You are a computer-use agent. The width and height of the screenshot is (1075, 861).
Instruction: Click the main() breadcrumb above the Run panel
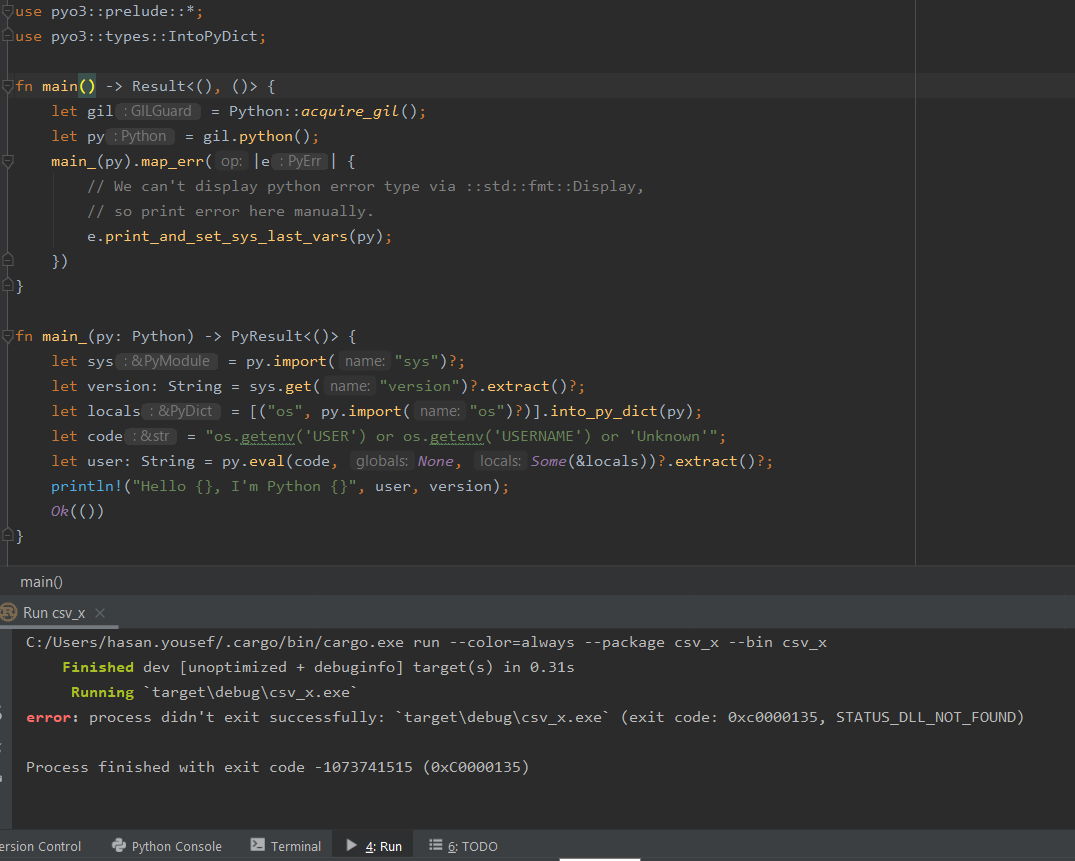[41, 581]
